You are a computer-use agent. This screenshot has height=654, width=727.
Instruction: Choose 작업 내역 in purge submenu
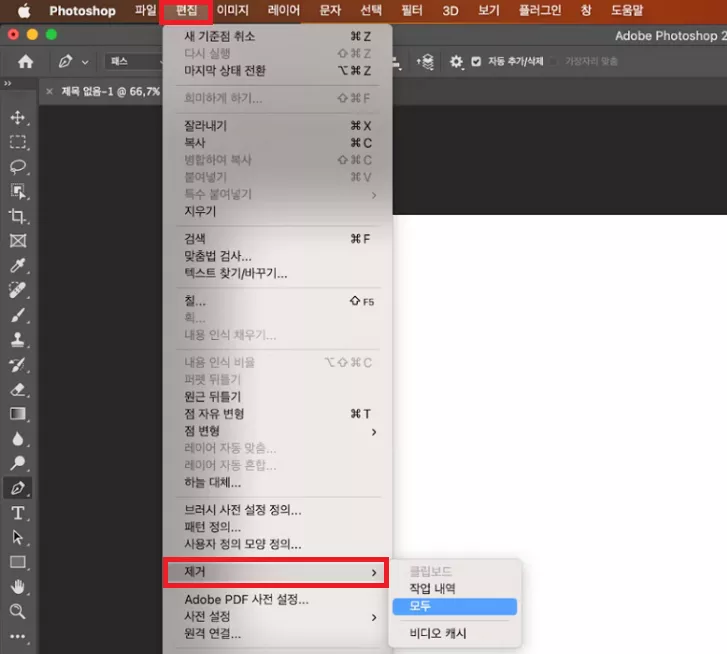click(x=454, y=589)
